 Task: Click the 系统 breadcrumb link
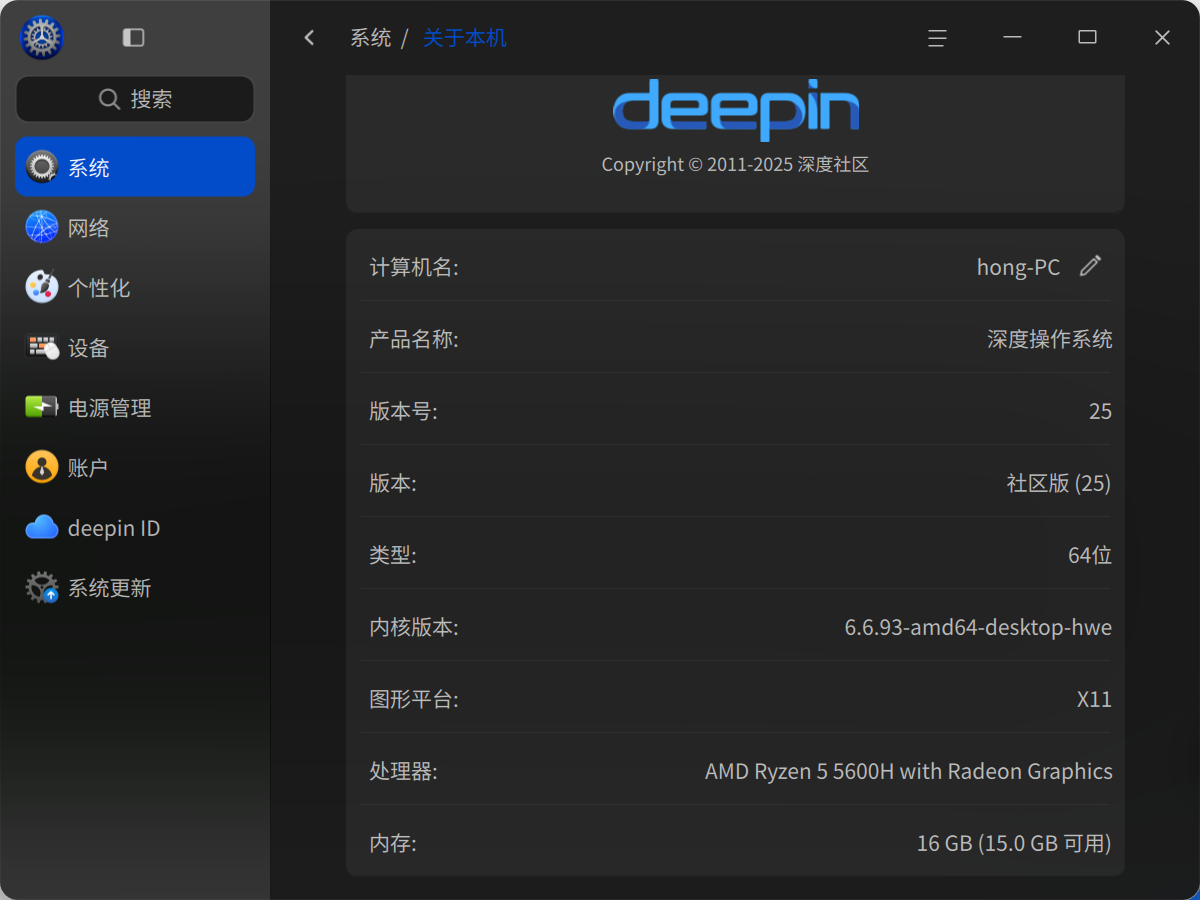(x=370, y=38)
